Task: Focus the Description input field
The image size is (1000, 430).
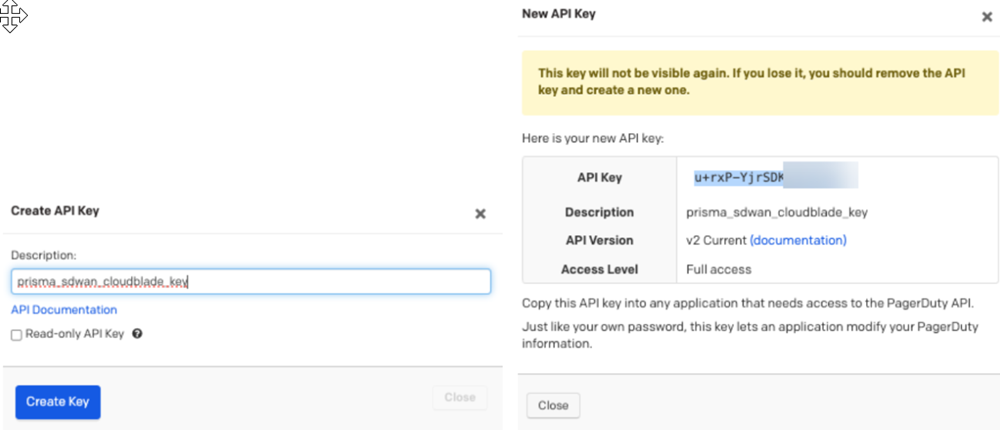Action: 250,281
